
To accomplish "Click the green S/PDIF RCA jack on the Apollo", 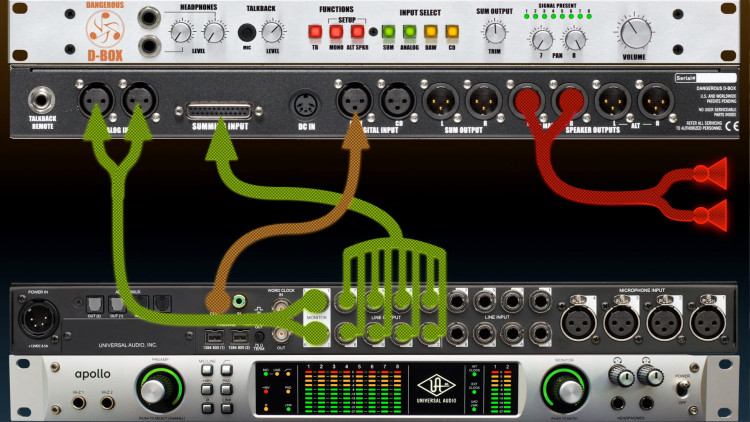I will (x=239, y=301).
